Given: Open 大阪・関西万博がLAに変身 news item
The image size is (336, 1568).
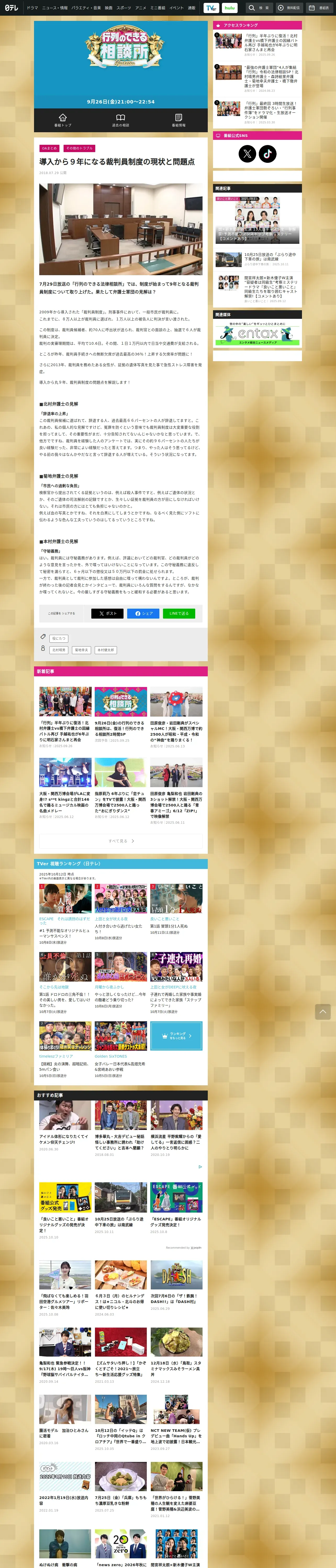Looking at the screenshot, I should pyautogui.click(x=65, y=789).
